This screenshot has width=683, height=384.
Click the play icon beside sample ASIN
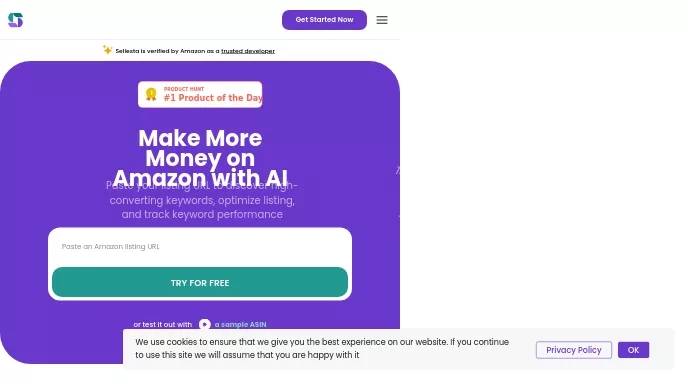(x=205, y=324)
